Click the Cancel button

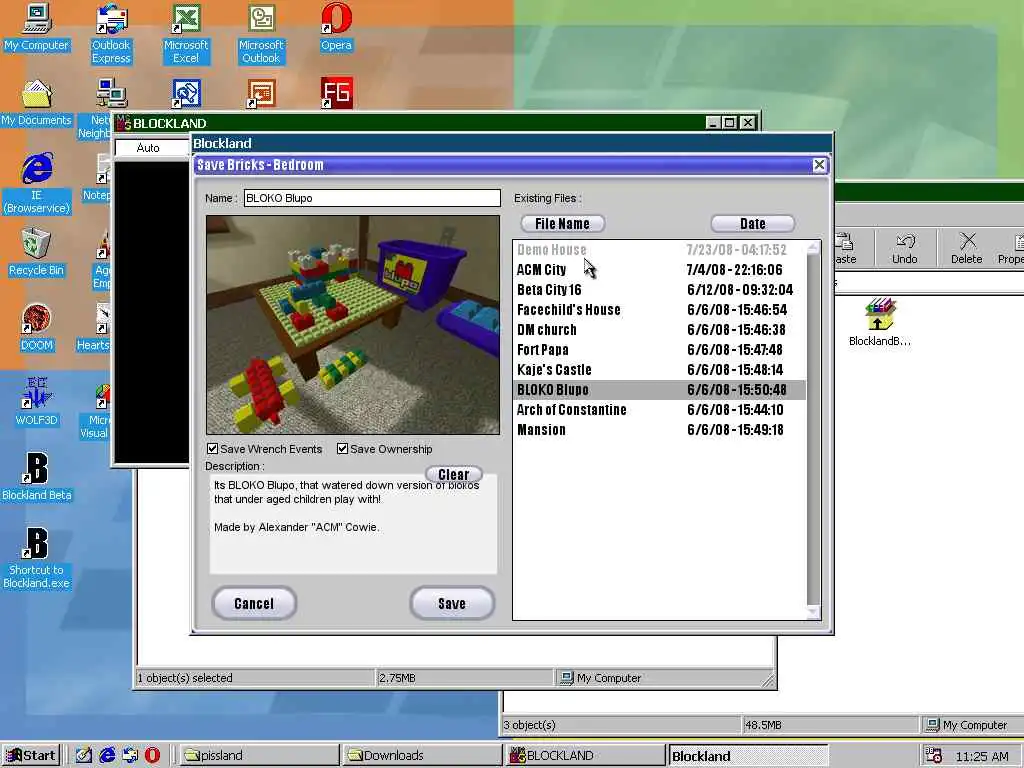pyautogui.click(x=254, y=603)
